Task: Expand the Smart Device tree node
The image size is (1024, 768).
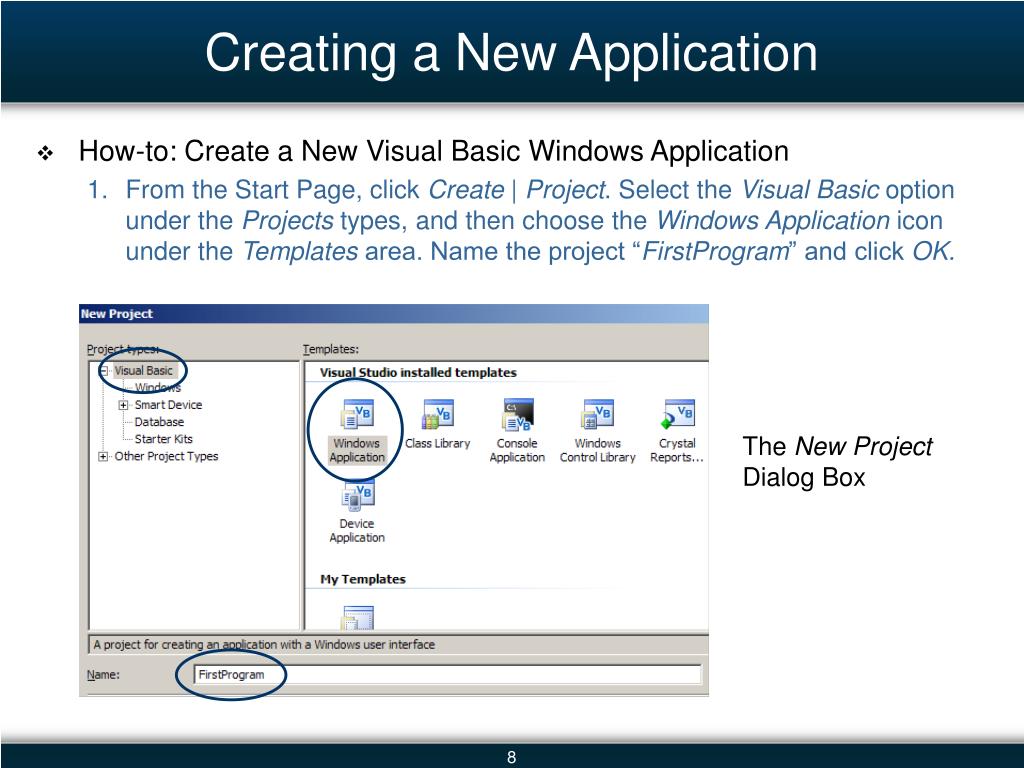Action: (x=123, y=405)
